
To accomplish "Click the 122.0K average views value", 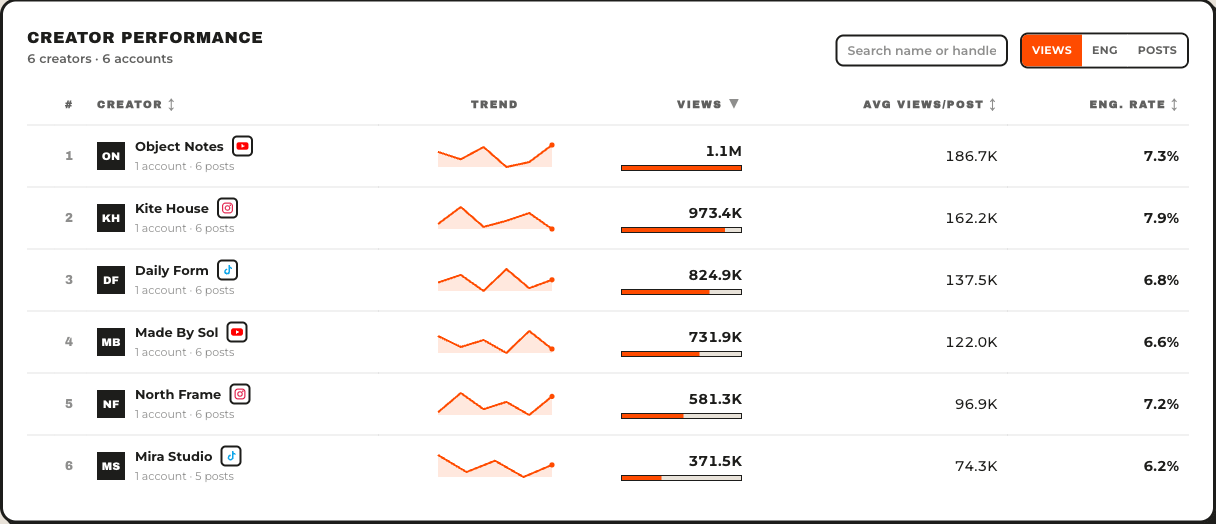I will (971, 342).
